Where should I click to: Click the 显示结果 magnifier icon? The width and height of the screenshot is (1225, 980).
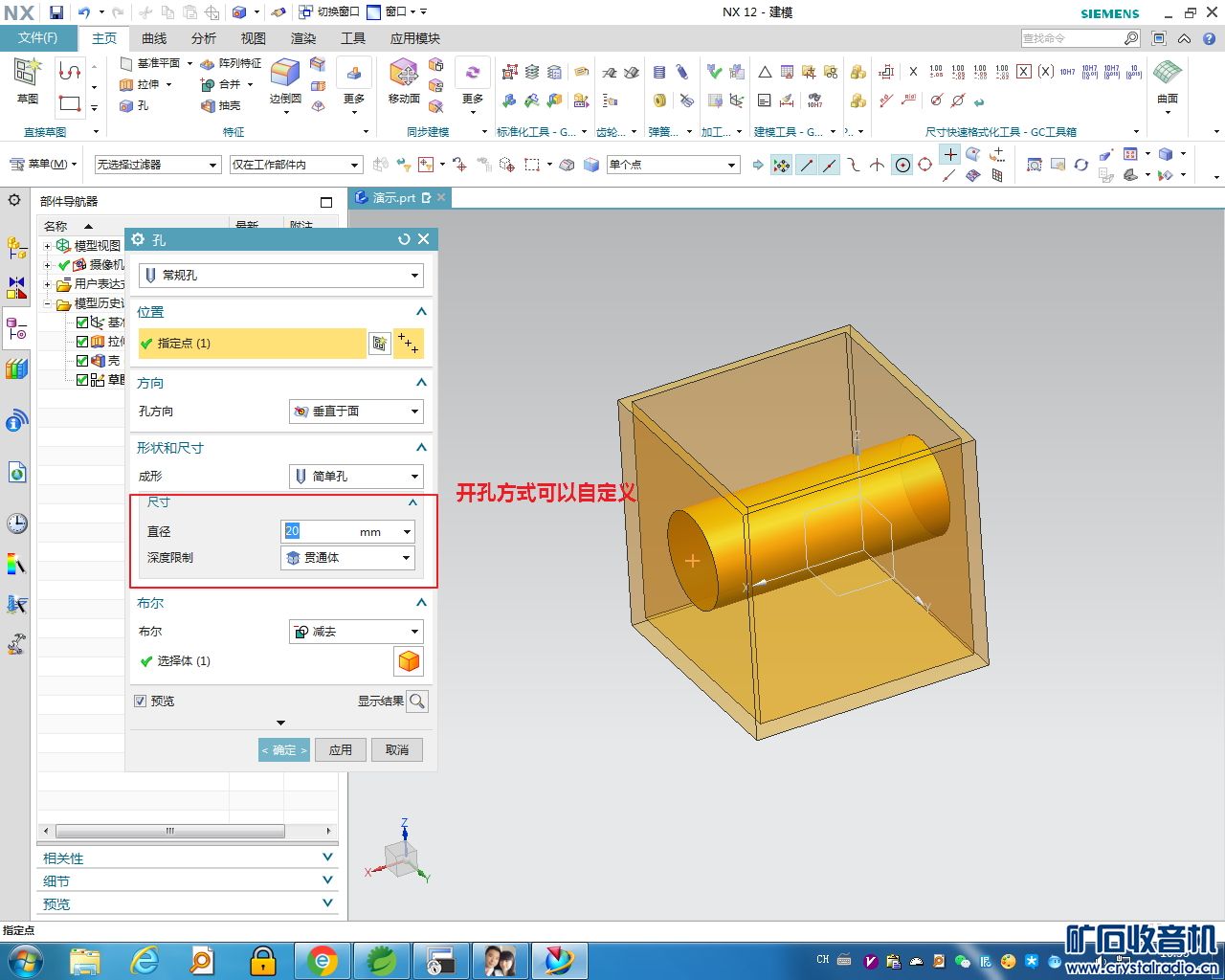click(417, 702)
